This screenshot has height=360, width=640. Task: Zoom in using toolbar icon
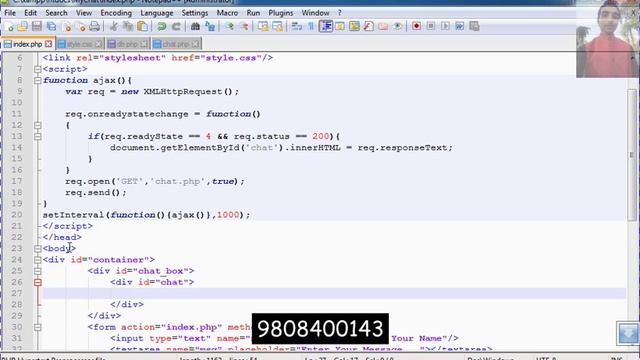click(x=229, y=27)
